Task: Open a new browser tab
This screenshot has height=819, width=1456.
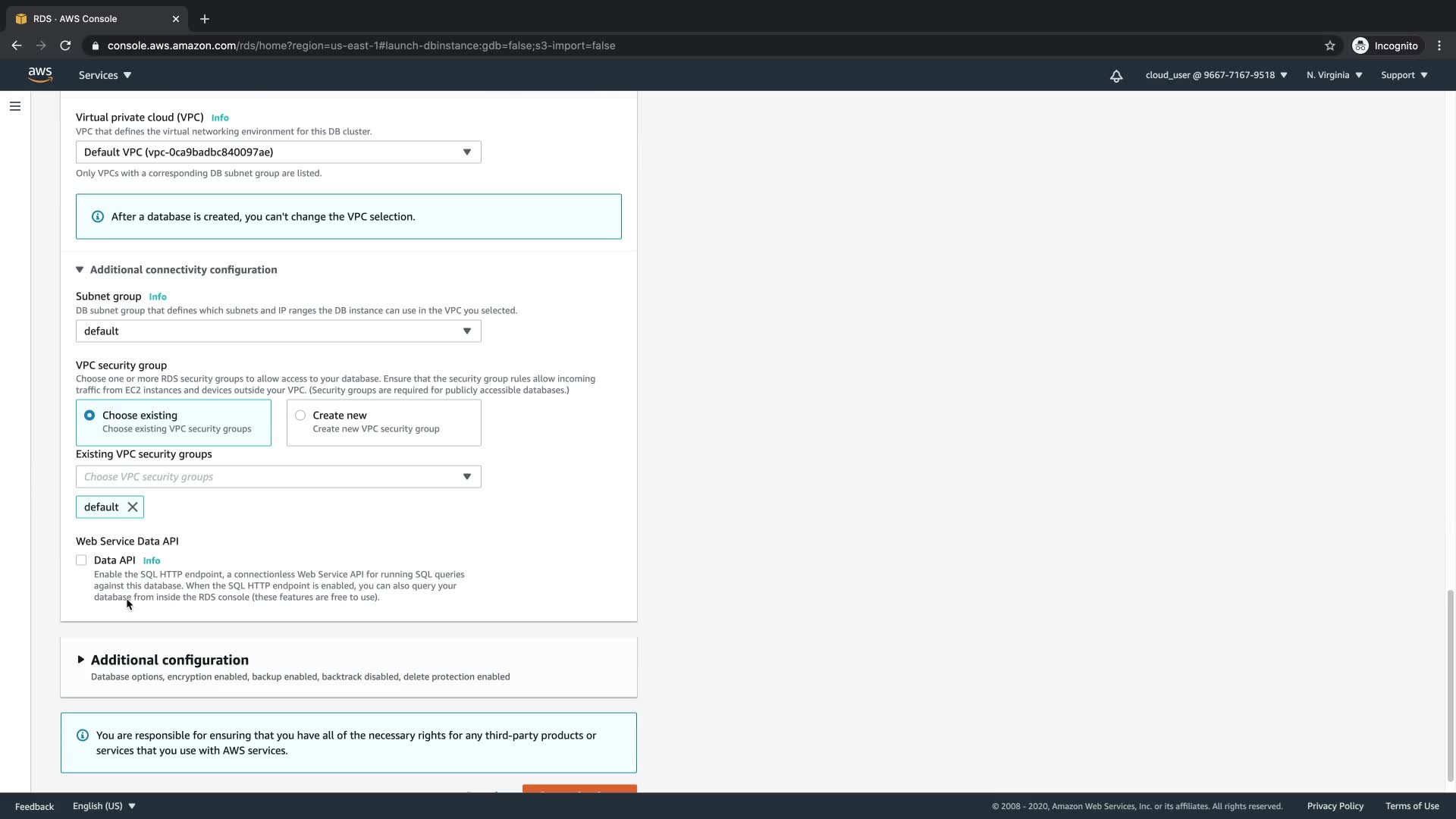Action: tap(205, 19)
